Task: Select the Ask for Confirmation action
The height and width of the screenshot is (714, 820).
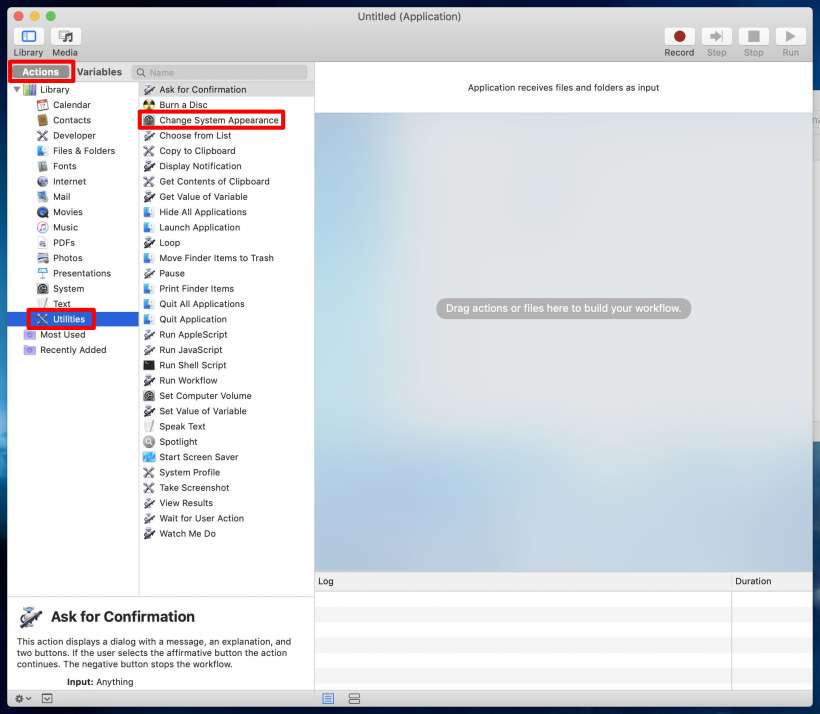Action: 202,89
